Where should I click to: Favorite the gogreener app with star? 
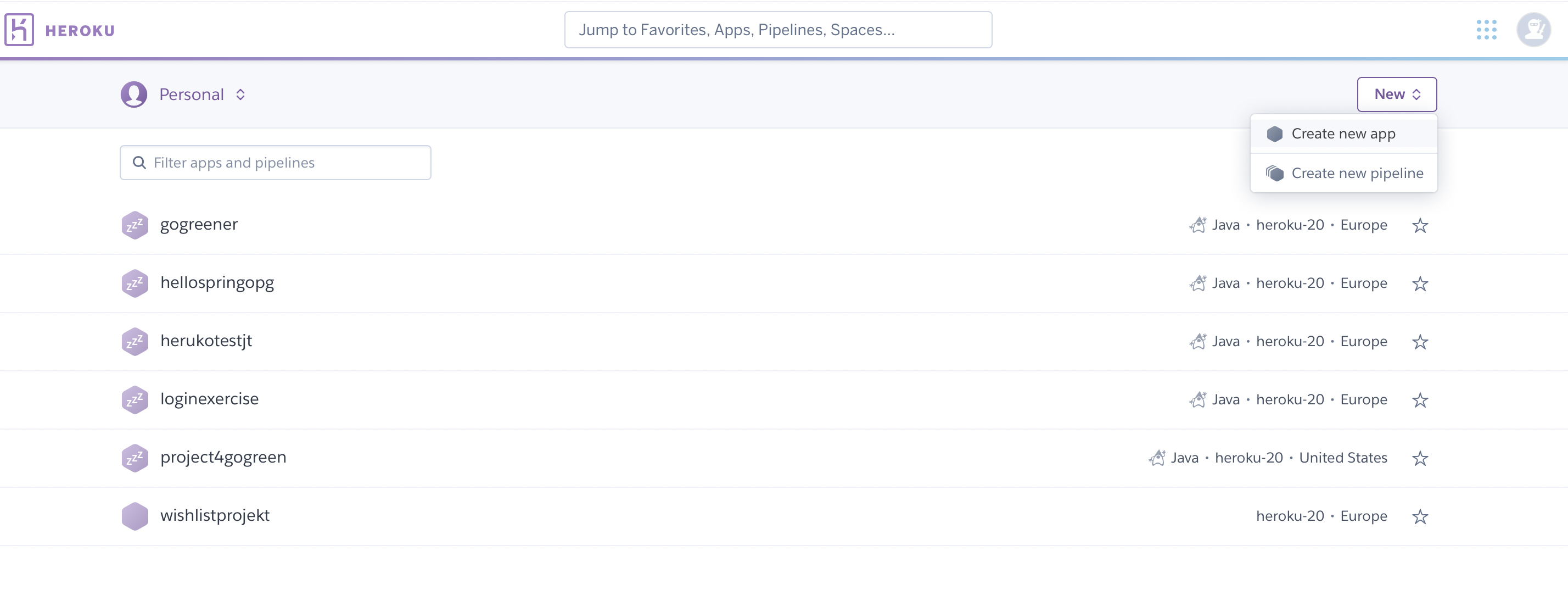(1419, 225)
